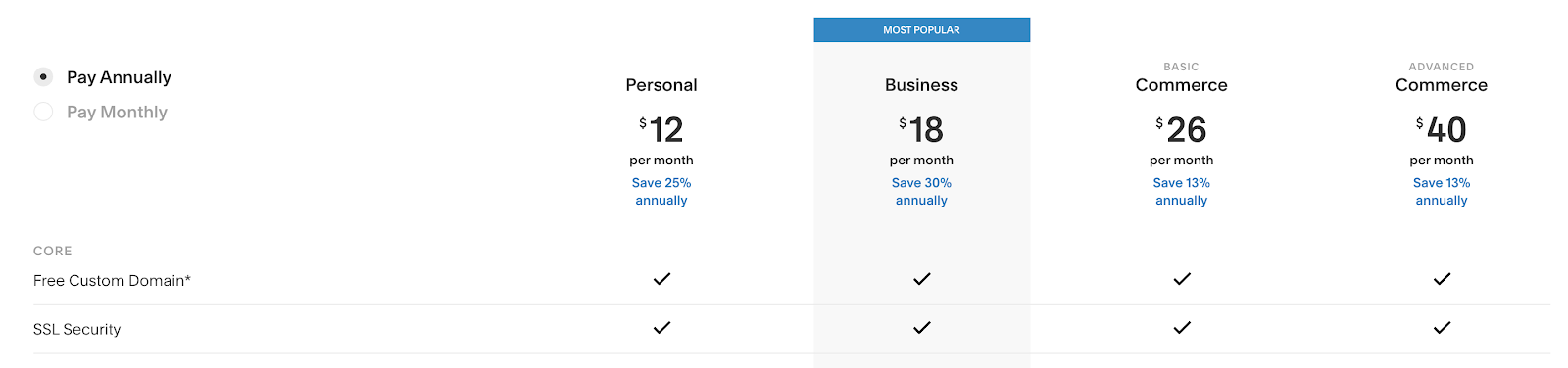
Task: Click Free Custom Domain checkmark under Basic Commerce
Action: [1182, 279]
